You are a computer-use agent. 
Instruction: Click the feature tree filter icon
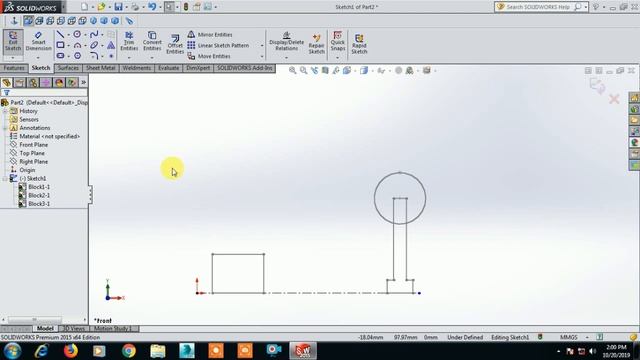(7, 93)
